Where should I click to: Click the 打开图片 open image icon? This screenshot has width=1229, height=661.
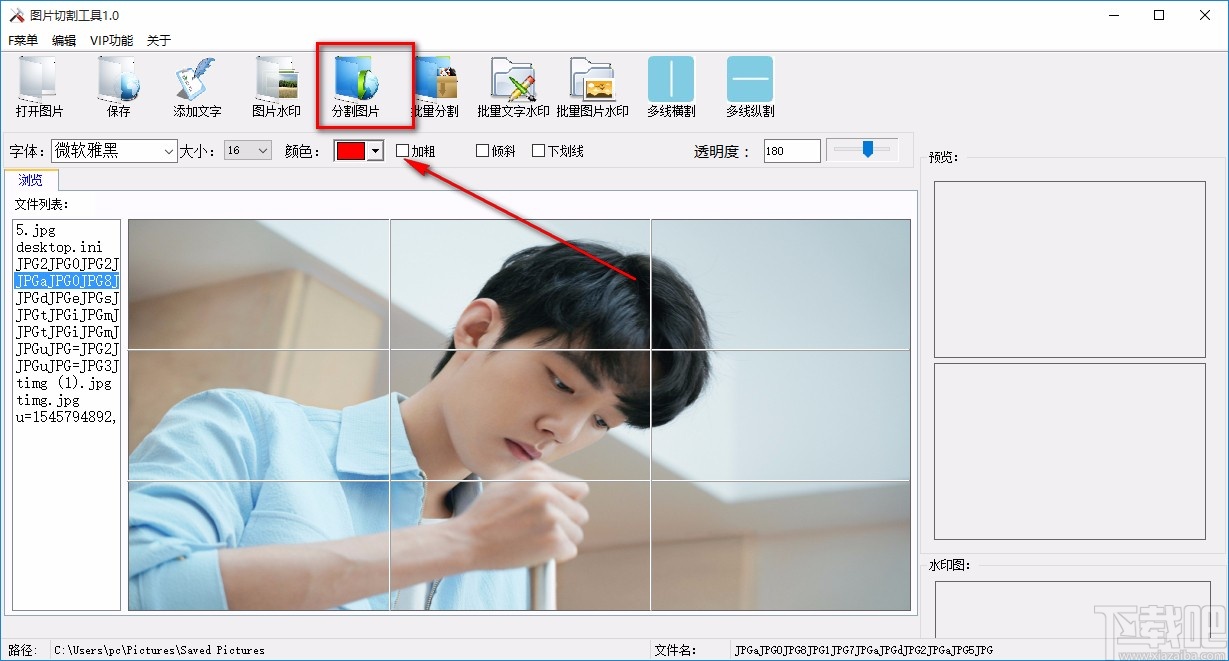pos(39,87)
